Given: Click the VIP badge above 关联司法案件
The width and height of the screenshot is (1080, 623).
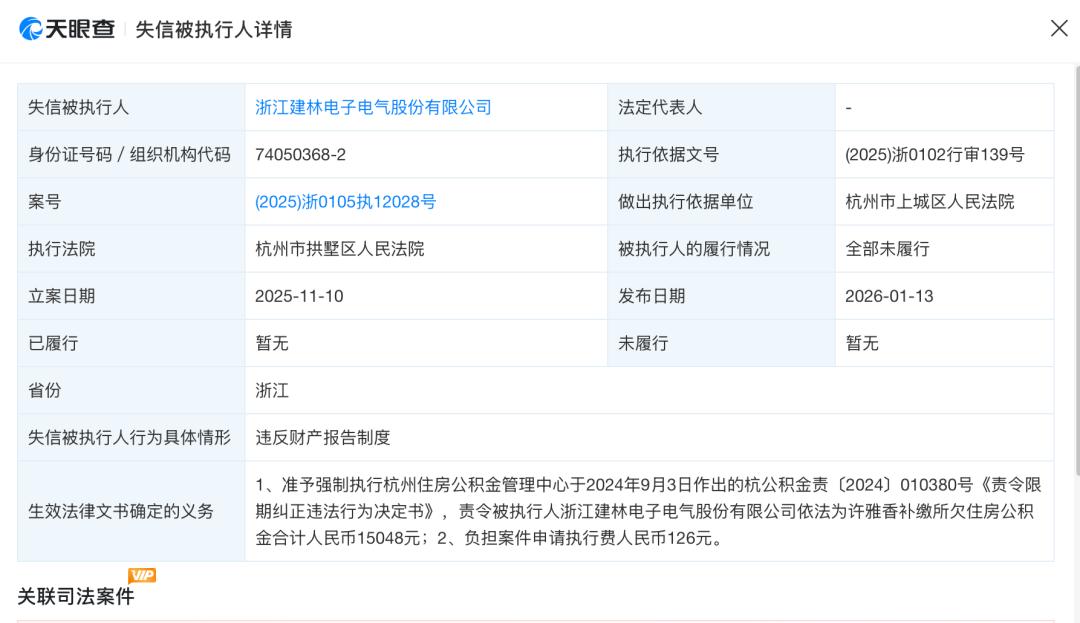Looking at the screenshot, I should pos(142,575).
